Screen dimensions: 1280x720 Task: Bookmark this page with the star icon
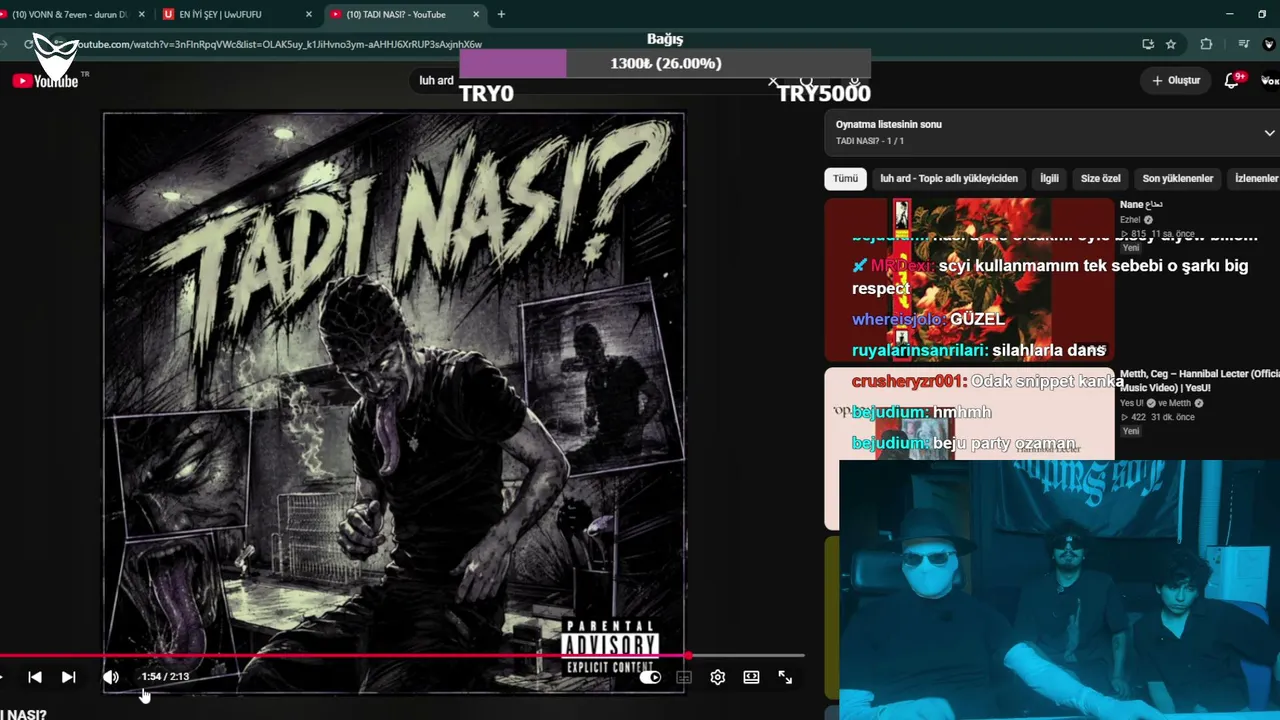pyautogui.click(x=1171, y=44)
